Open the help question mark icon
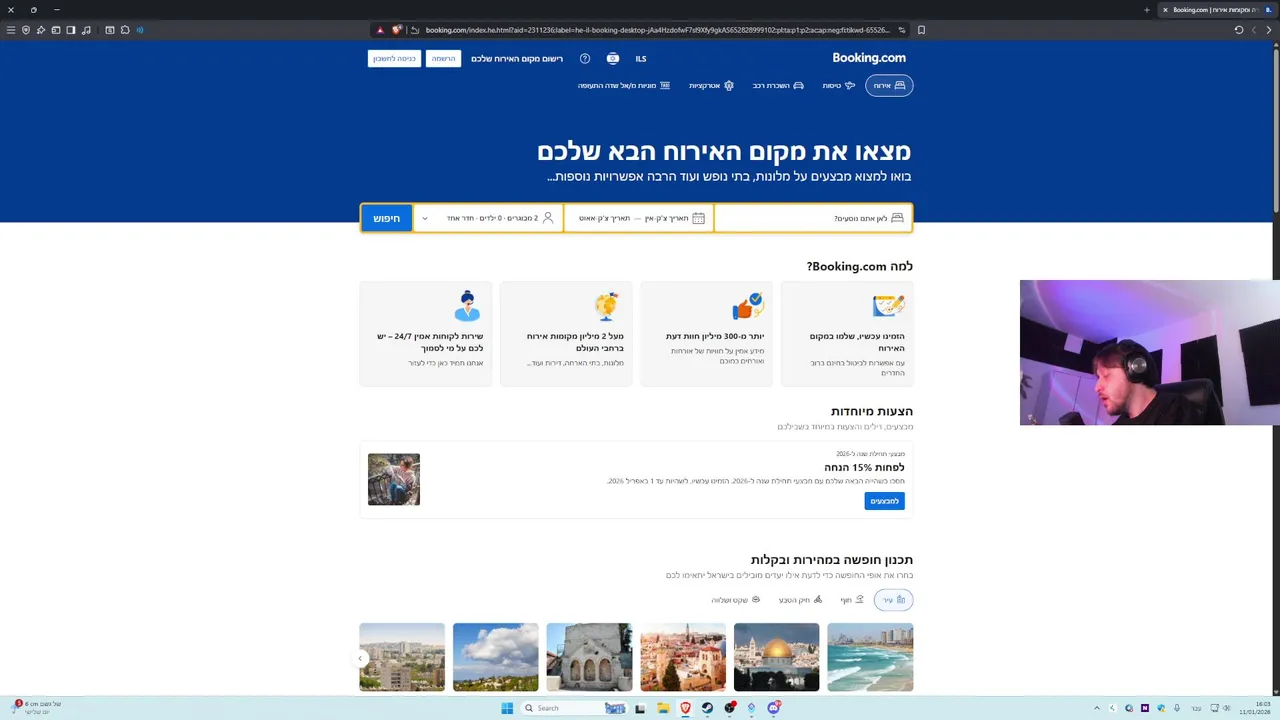 [585, 59]
